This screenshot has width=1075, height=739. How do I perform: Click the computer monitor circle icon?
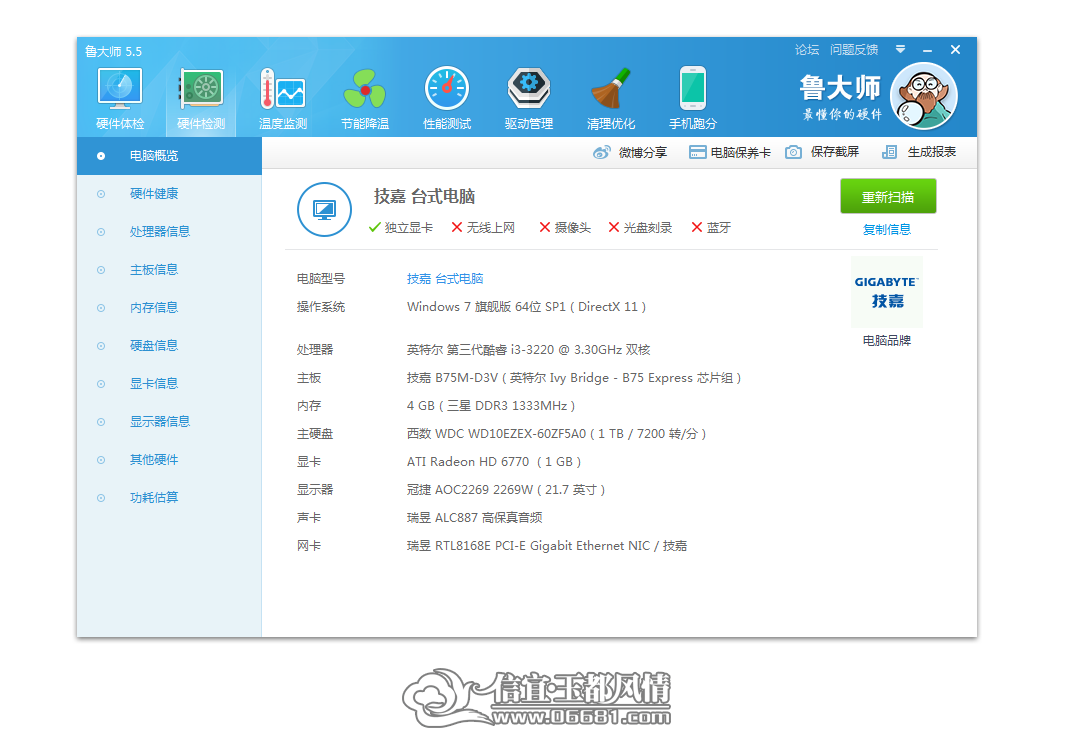(324, 209)
